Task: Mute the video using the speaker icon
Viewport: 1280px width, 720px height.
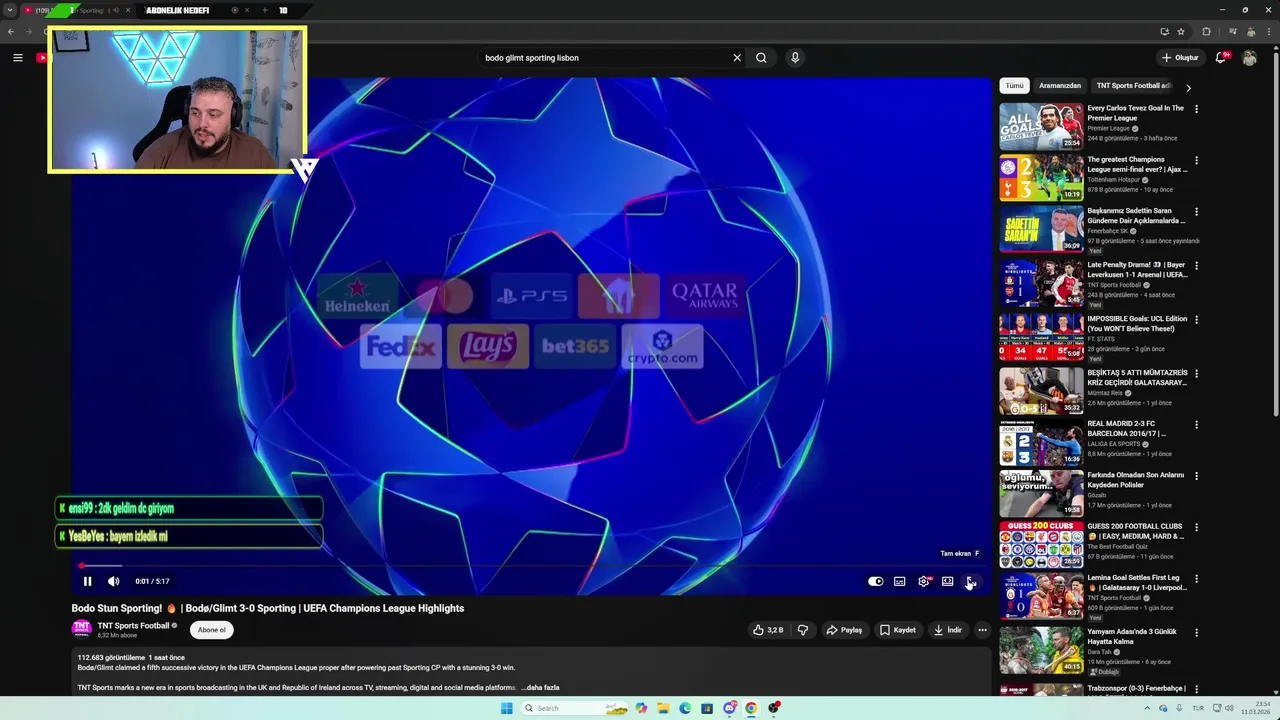Action: click(113, 581)
